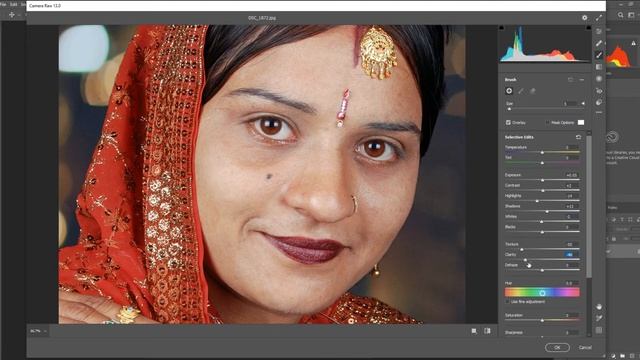Select the Adjustment Brush tool
Image resolution: width=640 pixels, height=360 pixels.
click(x=599, y=55)
